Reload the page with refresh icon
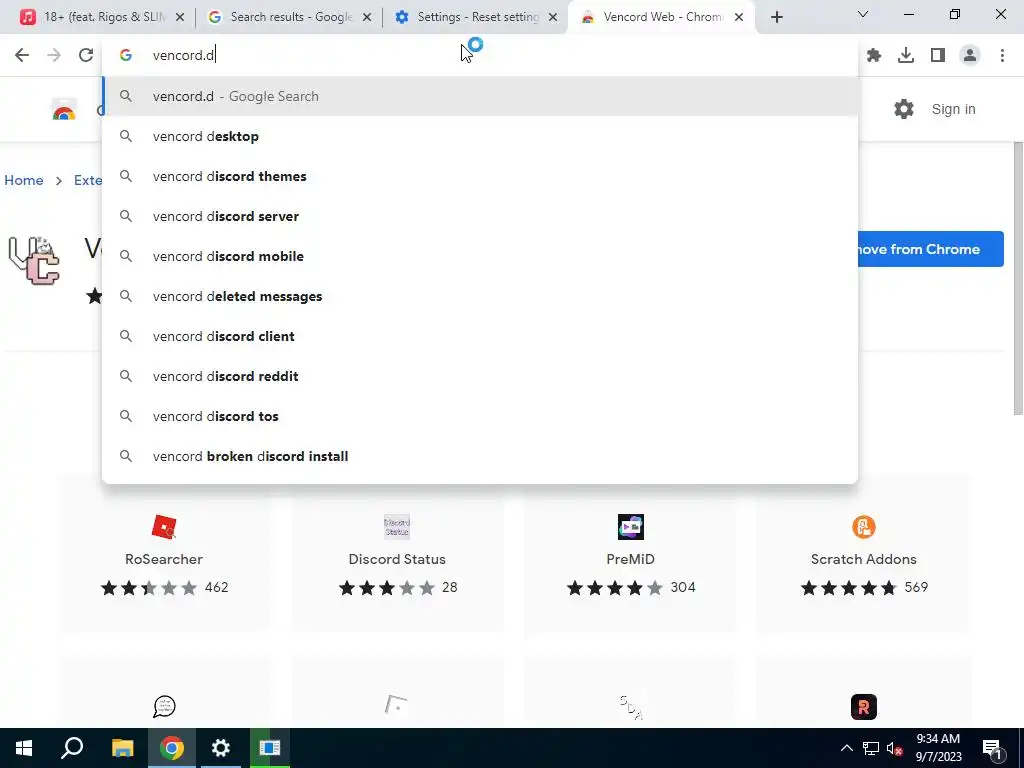 pos(86,55)
